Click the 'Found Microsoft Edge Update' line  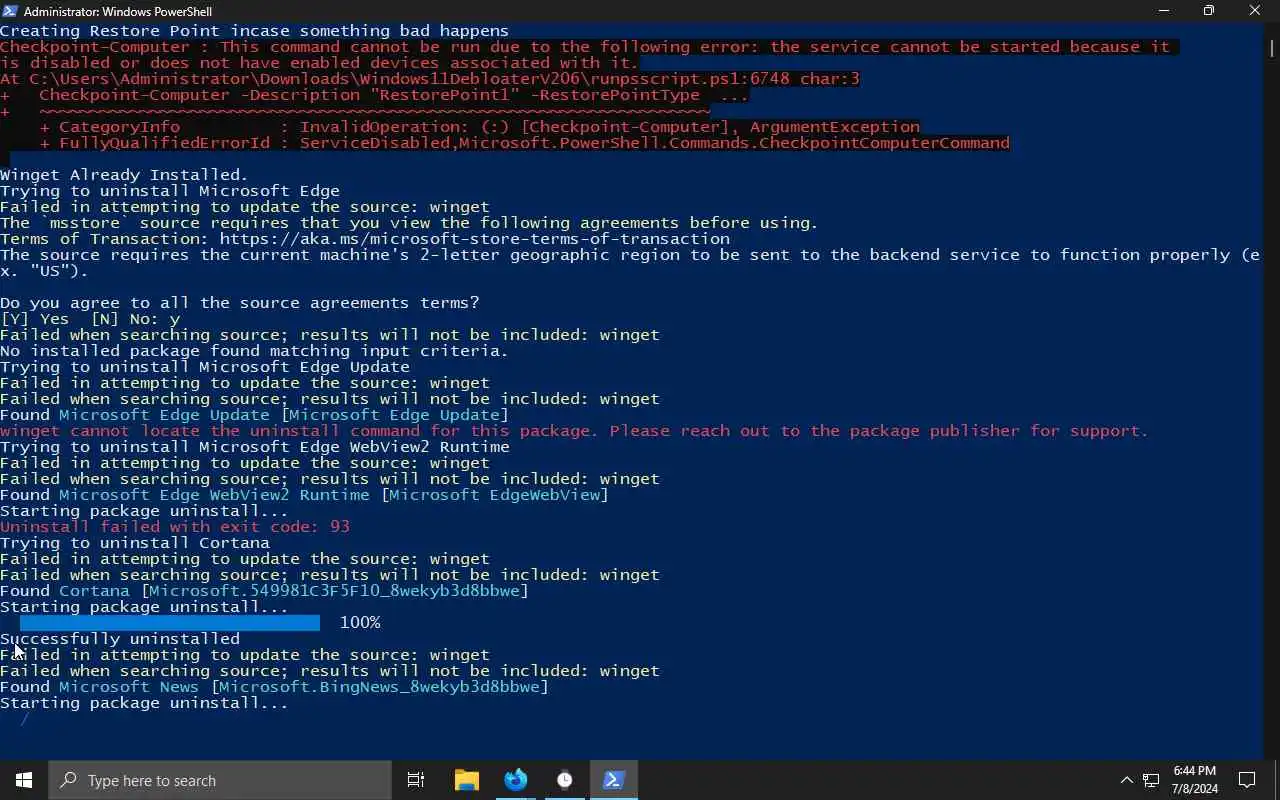point(254,415)
